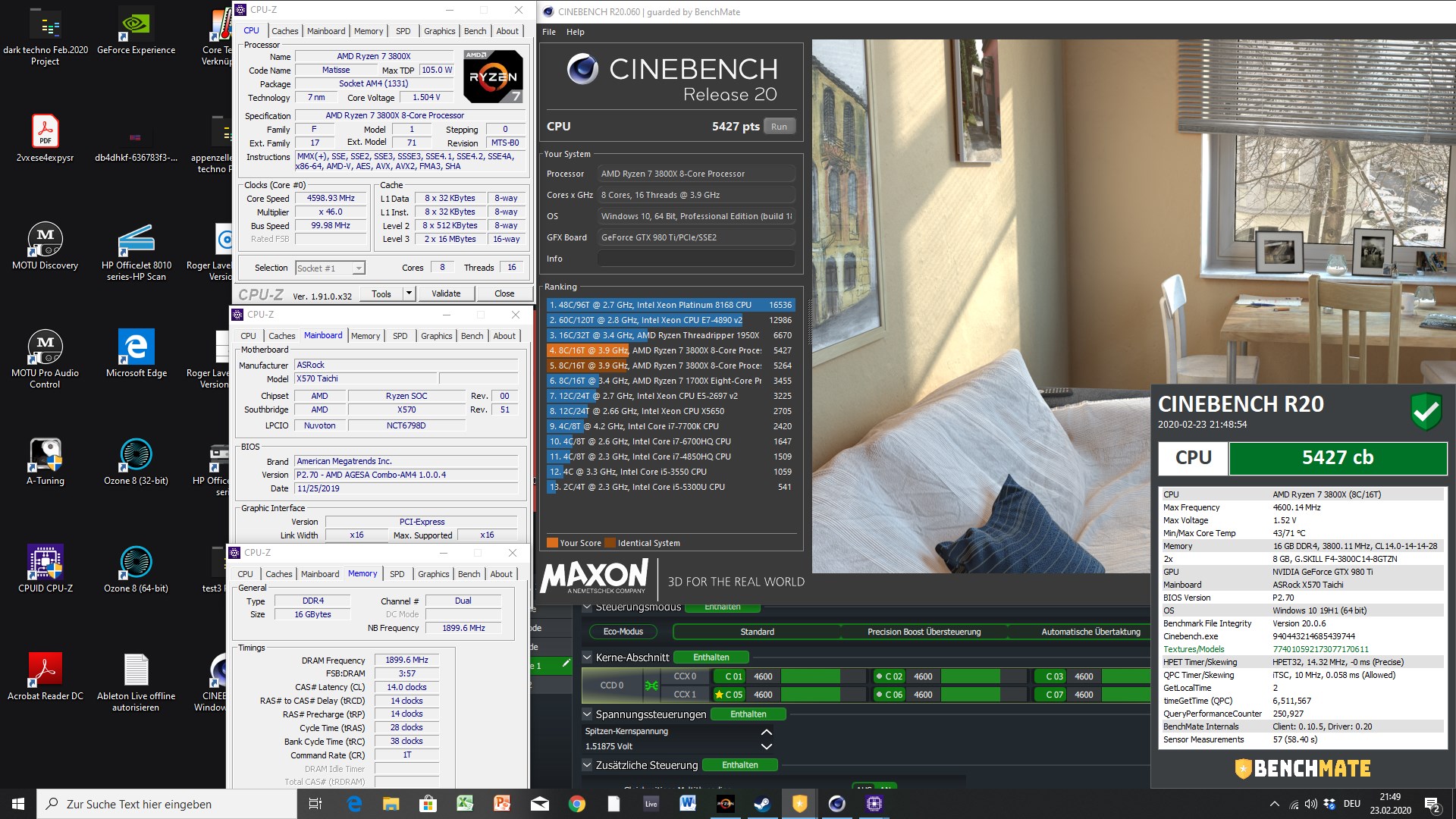1456x819 pixels.
Task: Open the A-Tuning desktop icon
Action: pyautogui.click(x=45, y=462)
